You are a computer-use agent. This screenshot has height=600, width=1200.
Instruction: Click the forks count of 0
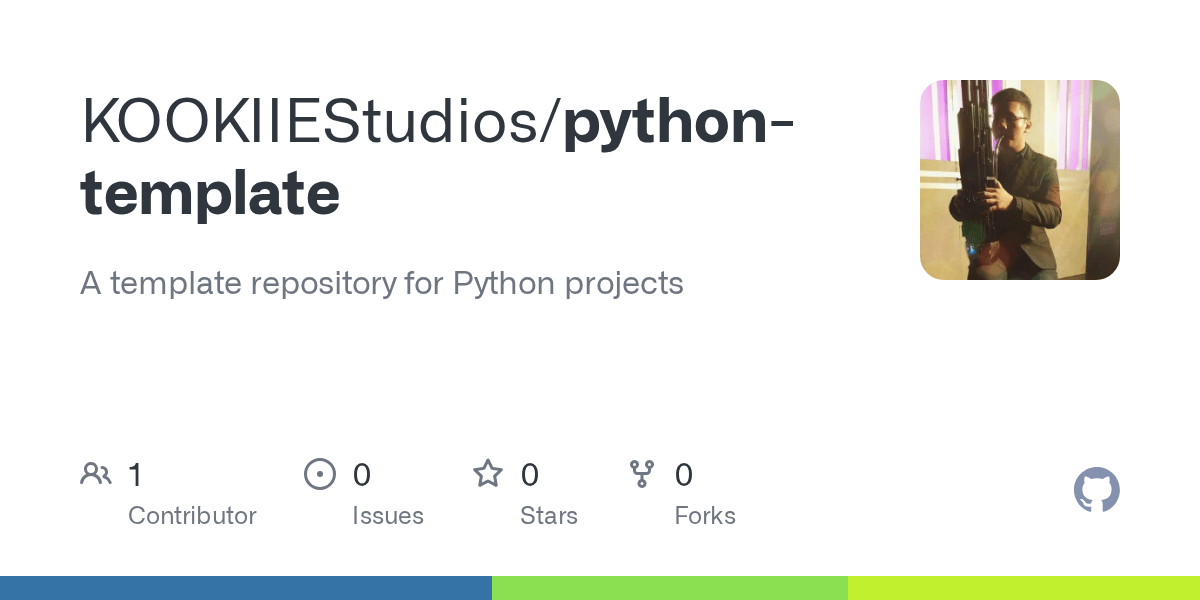coord(684,475)
